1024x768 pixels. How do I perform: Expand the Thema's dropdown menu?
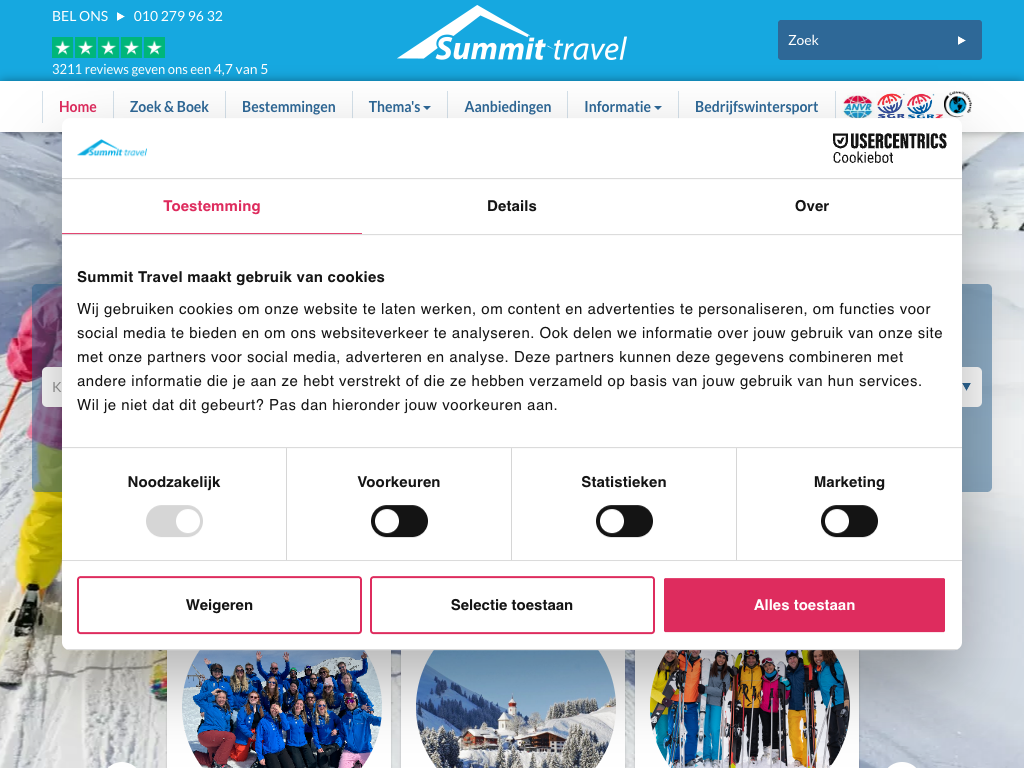pyautogui.click(x=399, y=107)
